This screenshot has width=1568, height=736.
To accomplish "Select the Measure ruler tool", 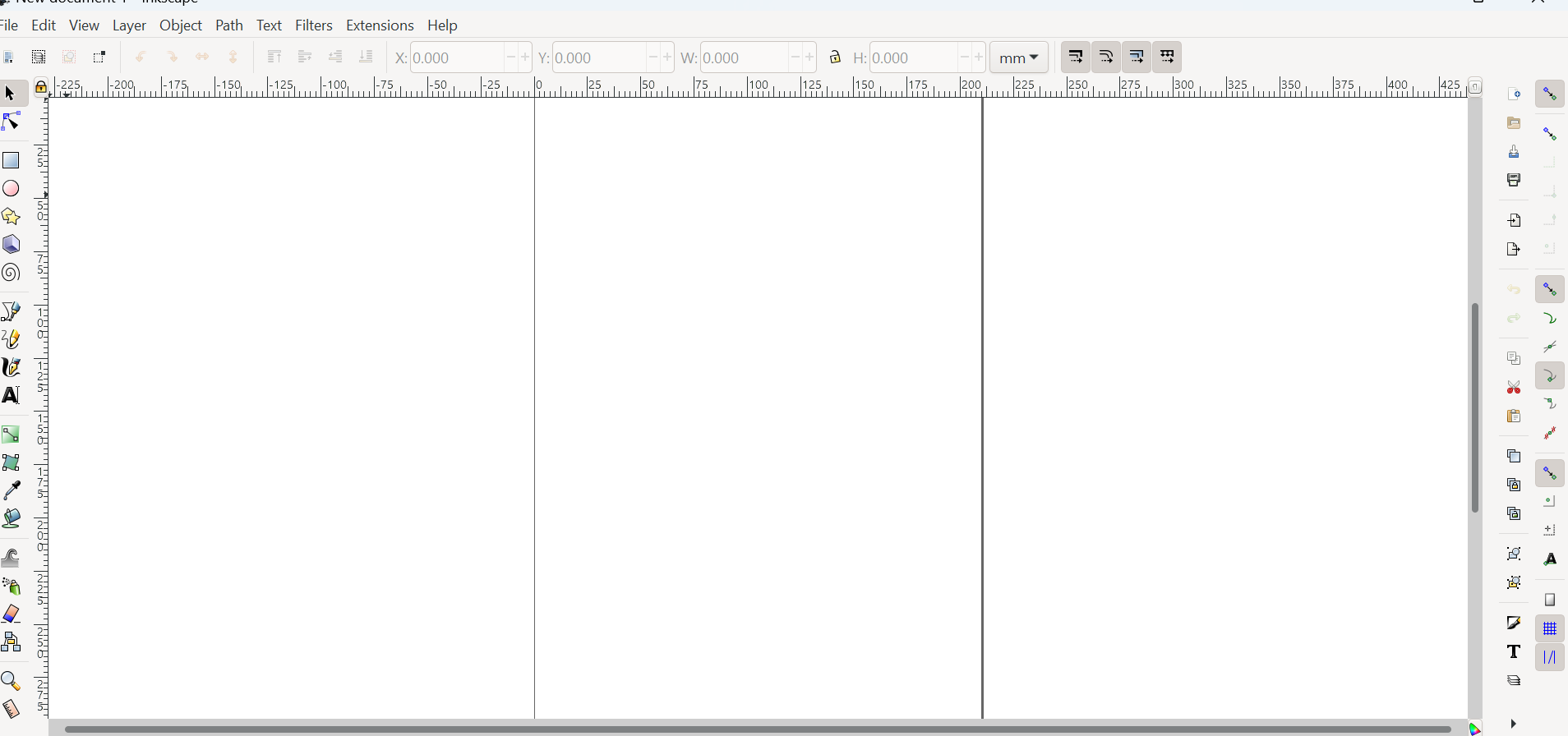I will (11, 709).
